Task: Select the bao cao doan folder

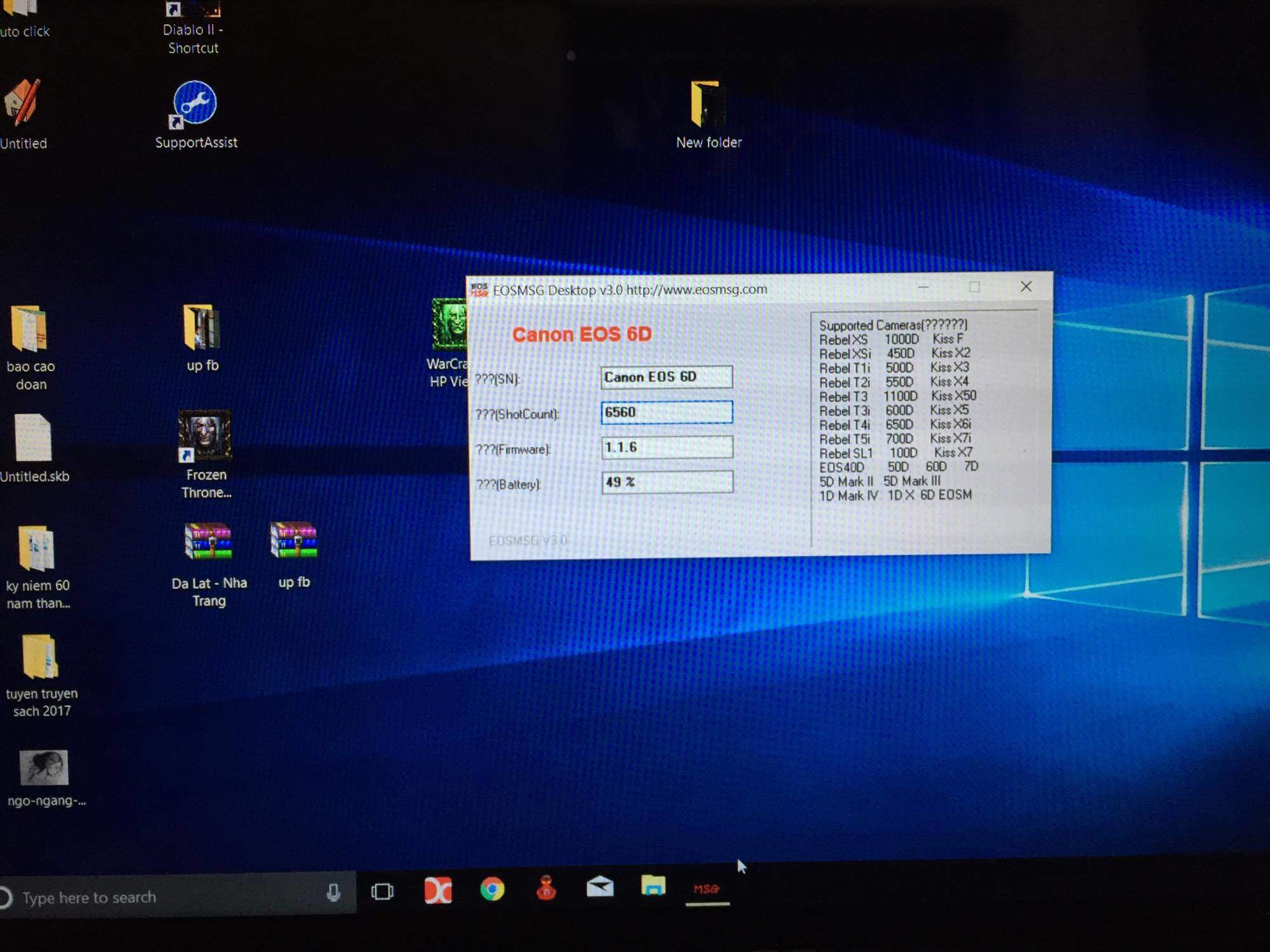Action: pos(29,328)
